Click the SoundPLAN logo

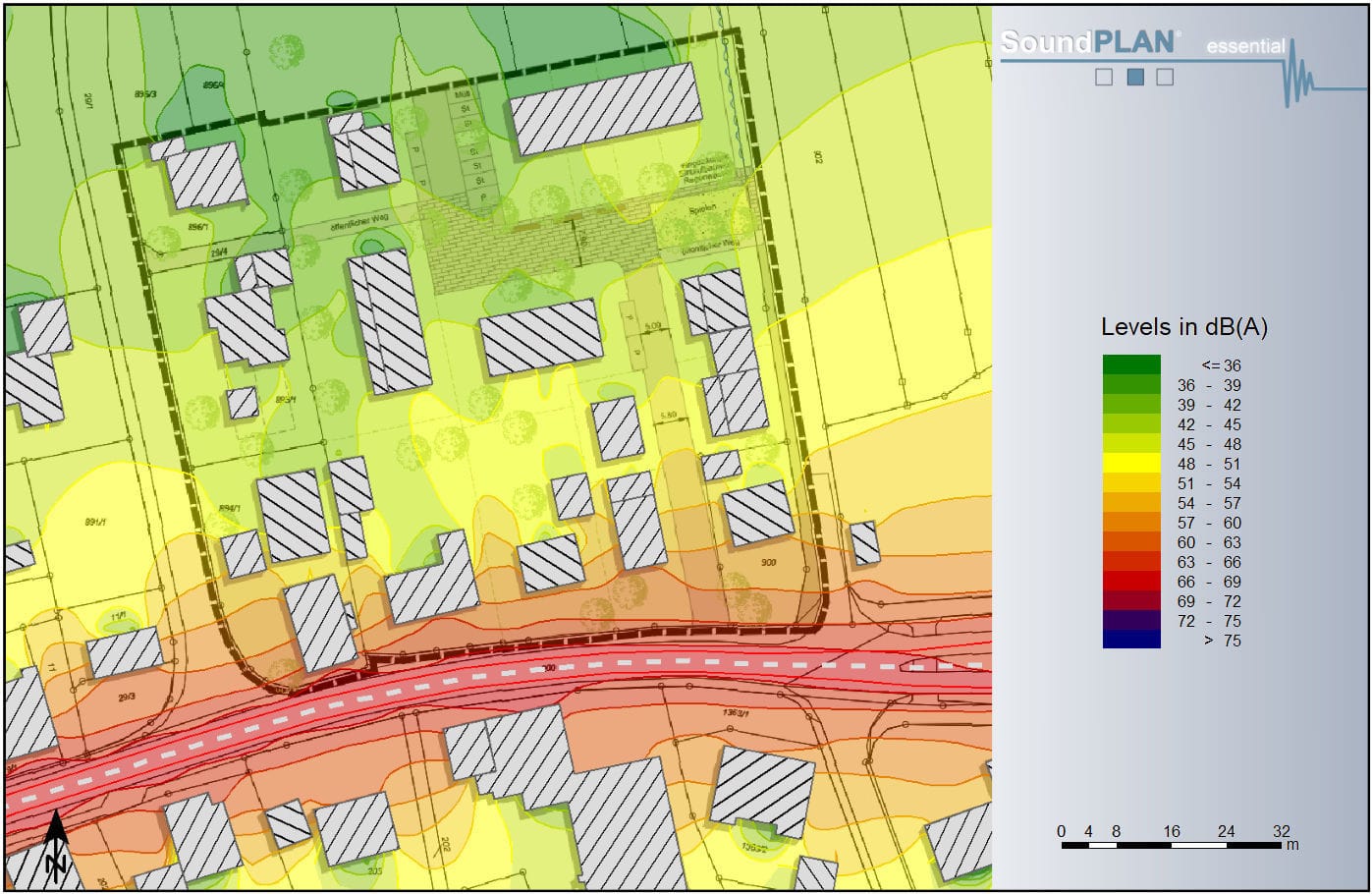tap(1088, 43)
